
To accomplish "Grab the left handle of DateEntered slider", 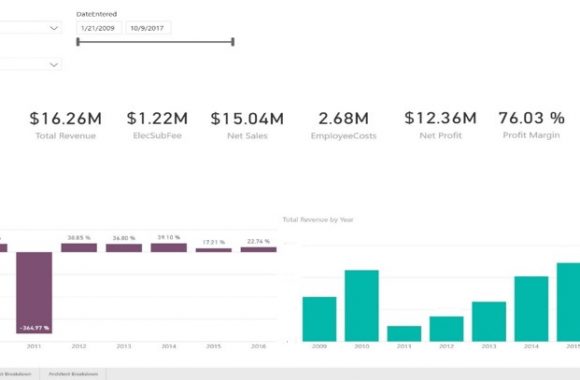I will 78,42.
